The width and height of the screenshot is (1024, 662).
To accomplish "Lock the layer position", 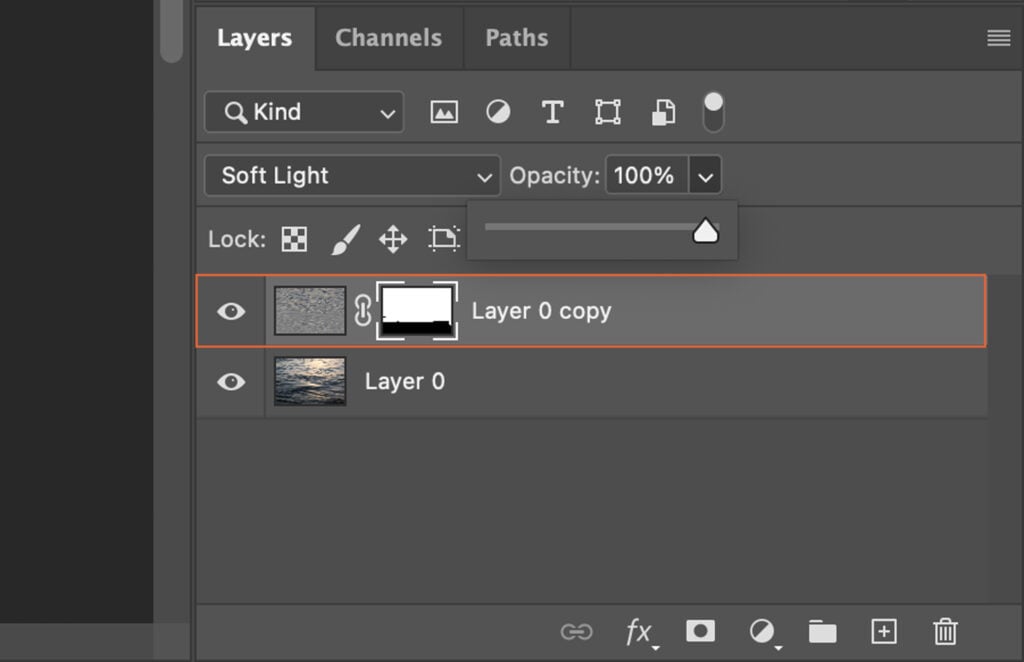I will pyautogui.click(x=392, y=239).
